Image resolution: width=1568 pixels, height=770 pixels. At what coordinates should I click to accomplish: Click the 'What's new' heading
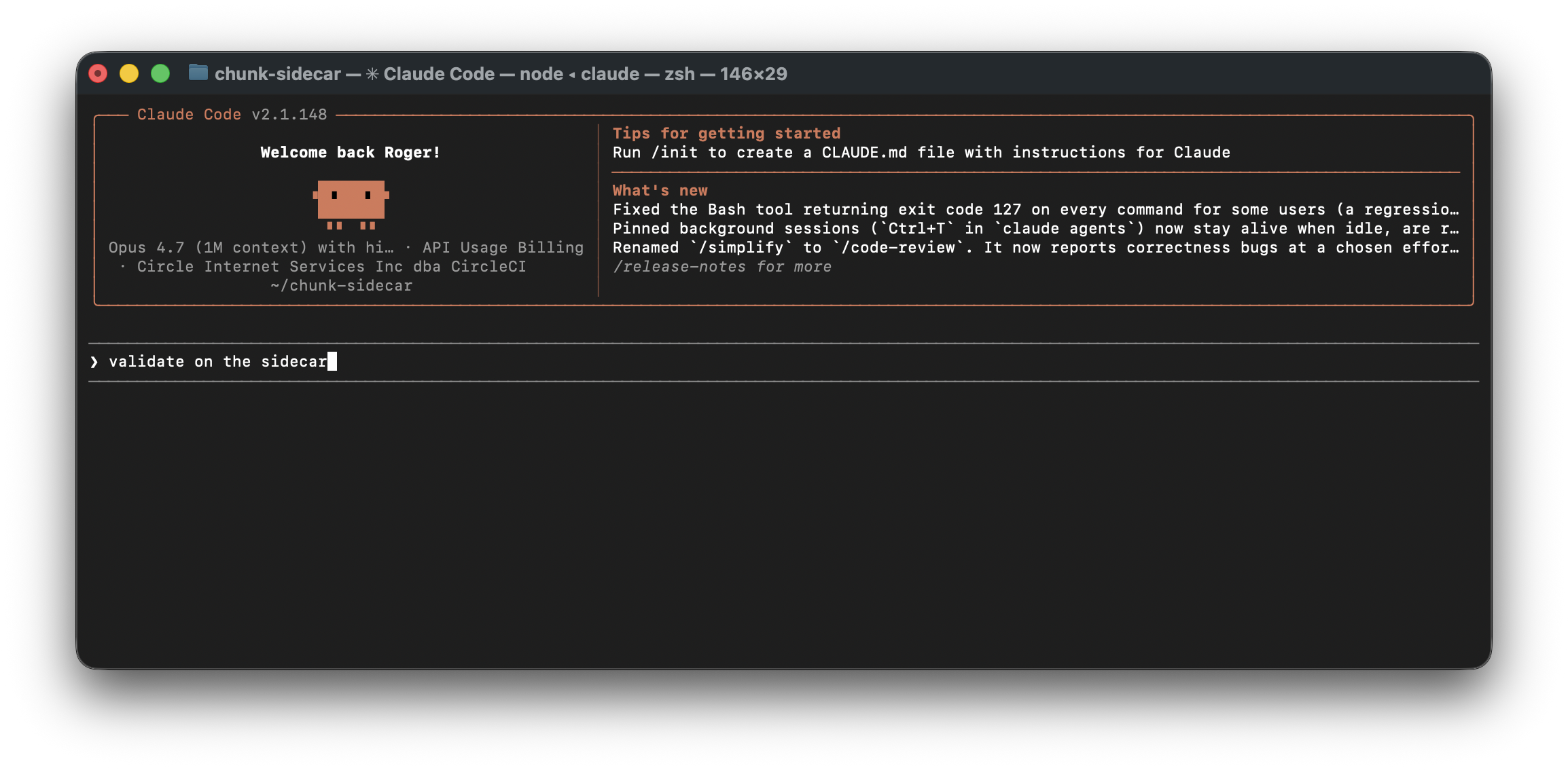[x=660, y=191]
